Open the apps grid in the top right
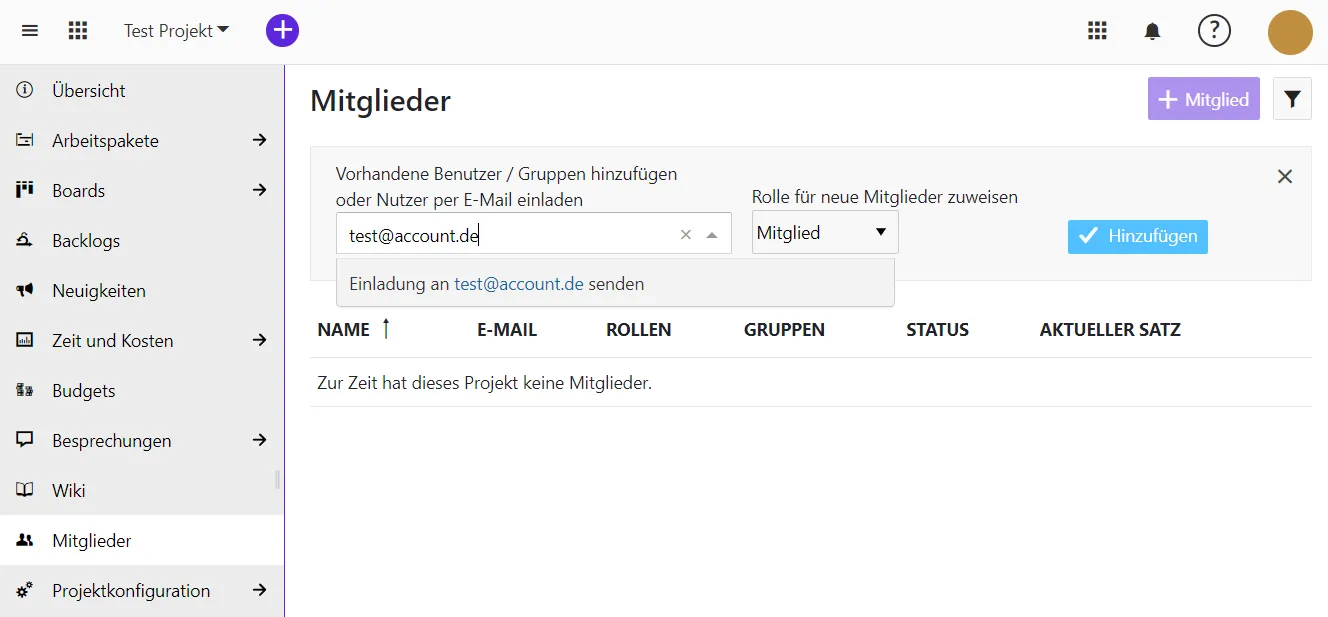The width and height of the screenshot is (1328, 617). point(1097,31)
